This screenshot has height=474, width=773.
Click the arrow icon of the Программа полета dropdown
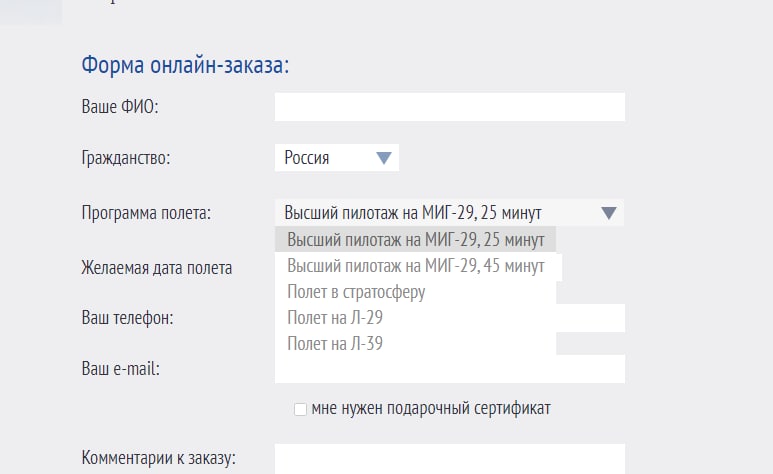[x=610, y=212]
